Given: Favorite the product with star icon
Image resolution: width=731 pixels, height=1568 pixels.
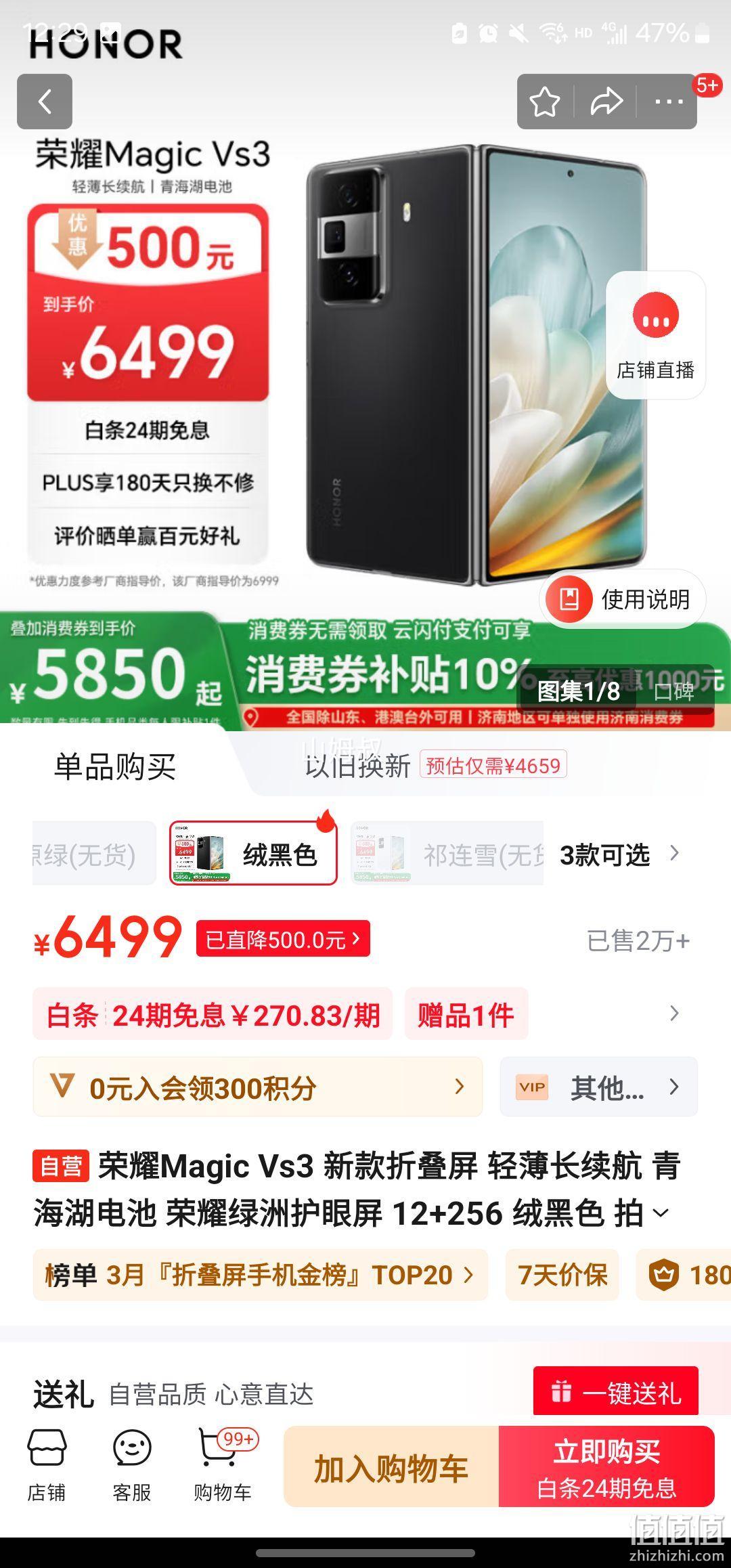Looking at the screenshot, I should [x=545, y=102].
